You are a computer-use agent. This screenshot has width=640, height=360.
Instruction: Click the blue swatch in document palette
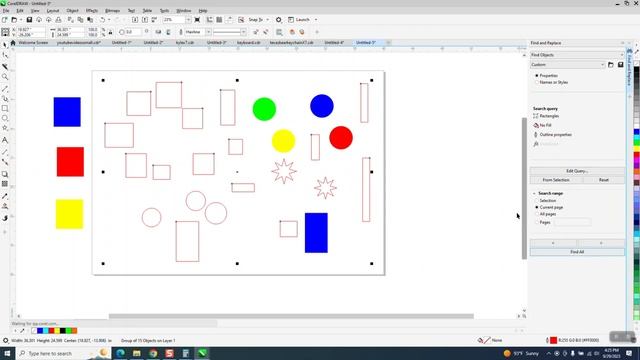(40, 331)
